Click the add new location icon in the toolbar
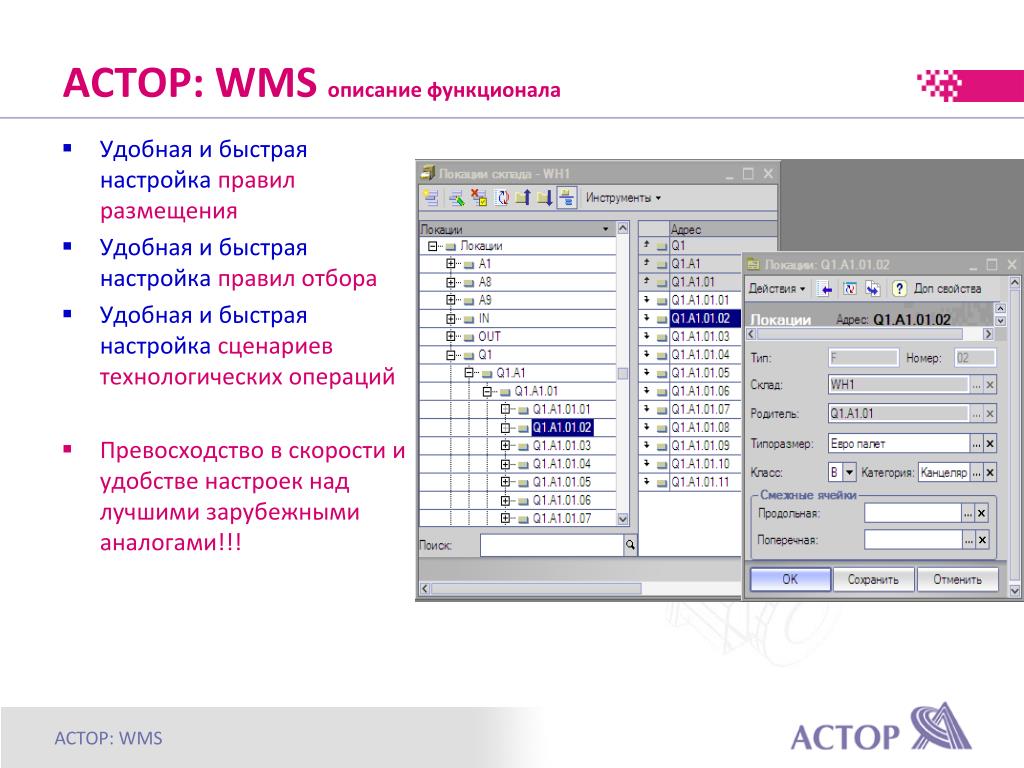This screenshot has height=768, width=1024. click(431, 197)
